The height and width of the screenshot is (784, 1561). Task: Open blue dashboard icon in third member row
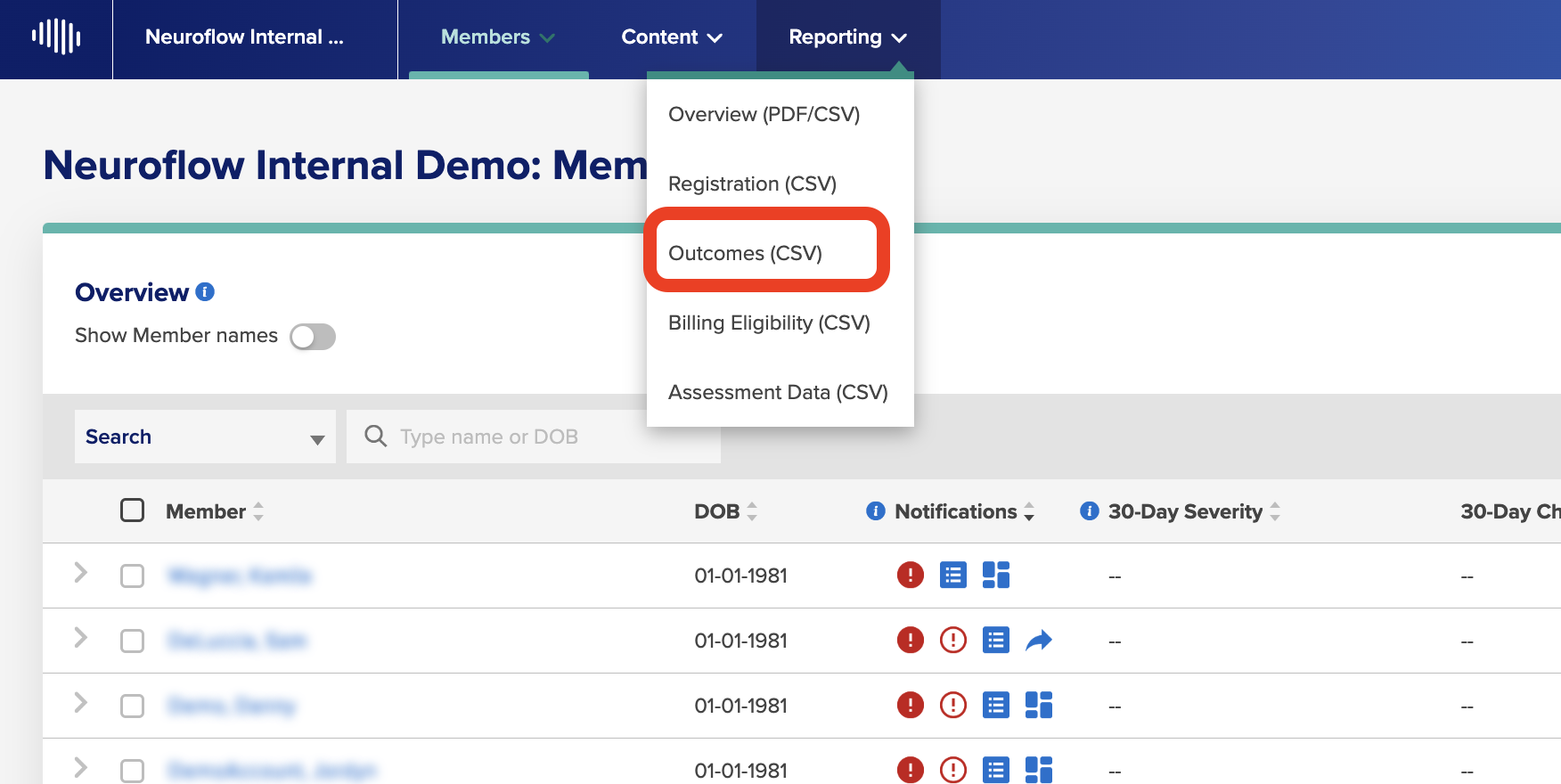tap(1039, 705)
